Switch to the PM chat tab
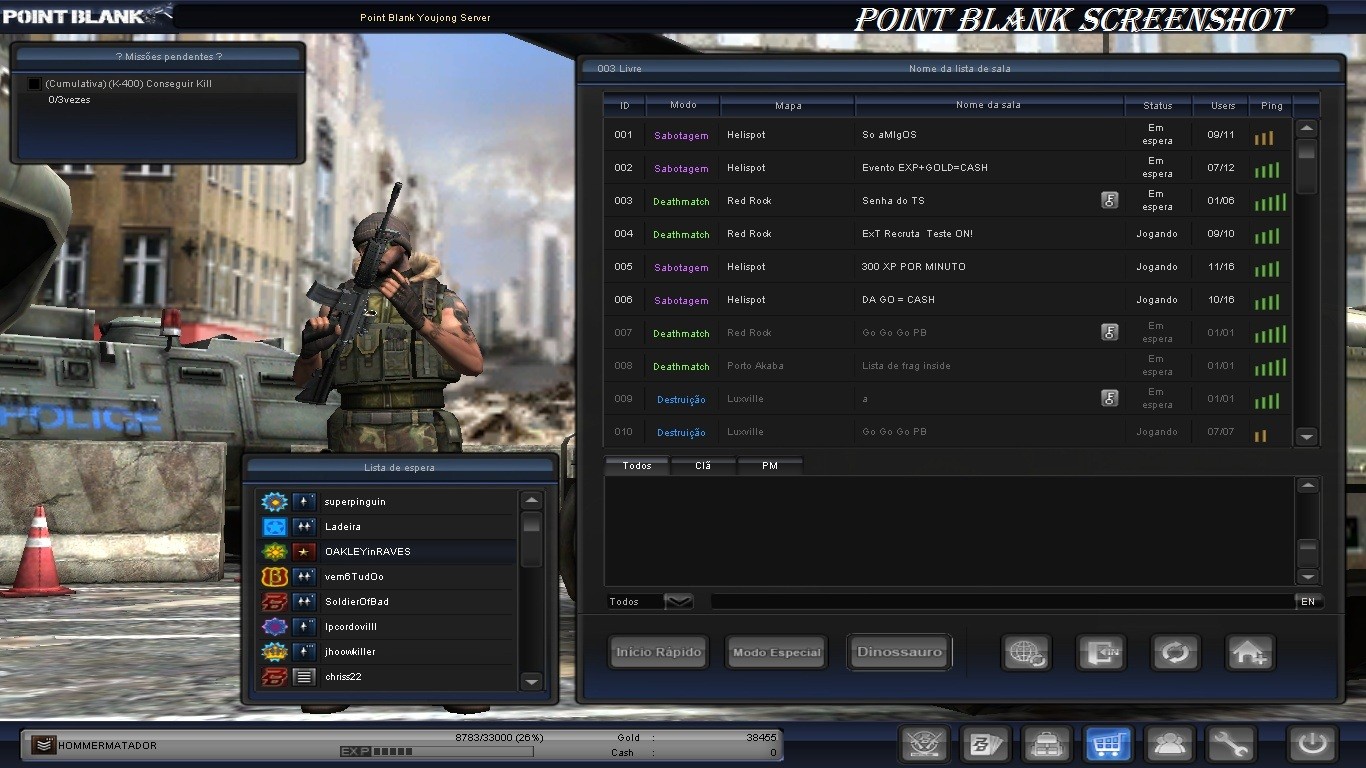Viewport: 1366px width, 768px height. pos(770,464)
